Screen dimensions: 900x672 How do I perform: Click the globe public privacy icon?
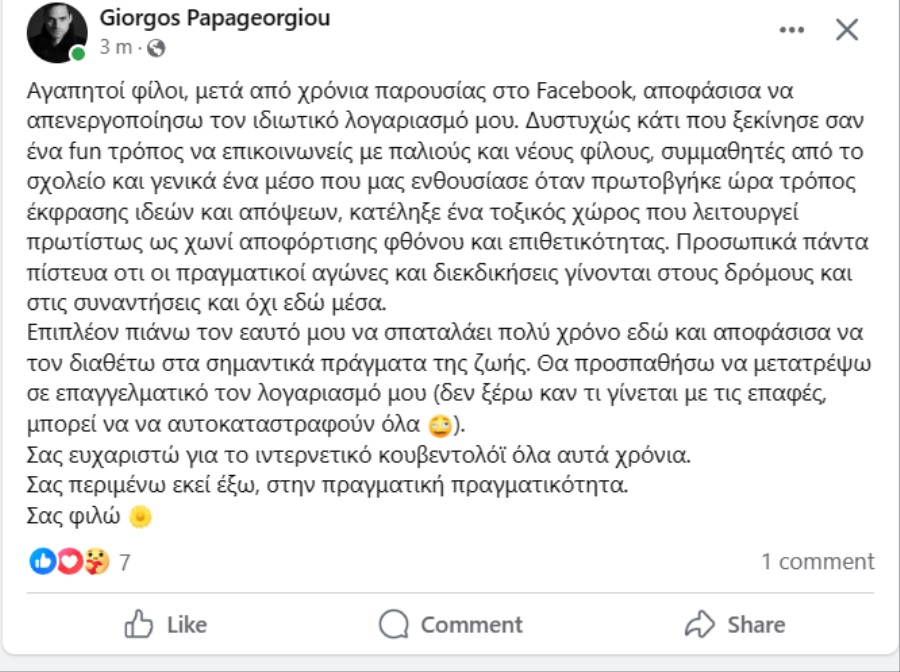[156, 47]
